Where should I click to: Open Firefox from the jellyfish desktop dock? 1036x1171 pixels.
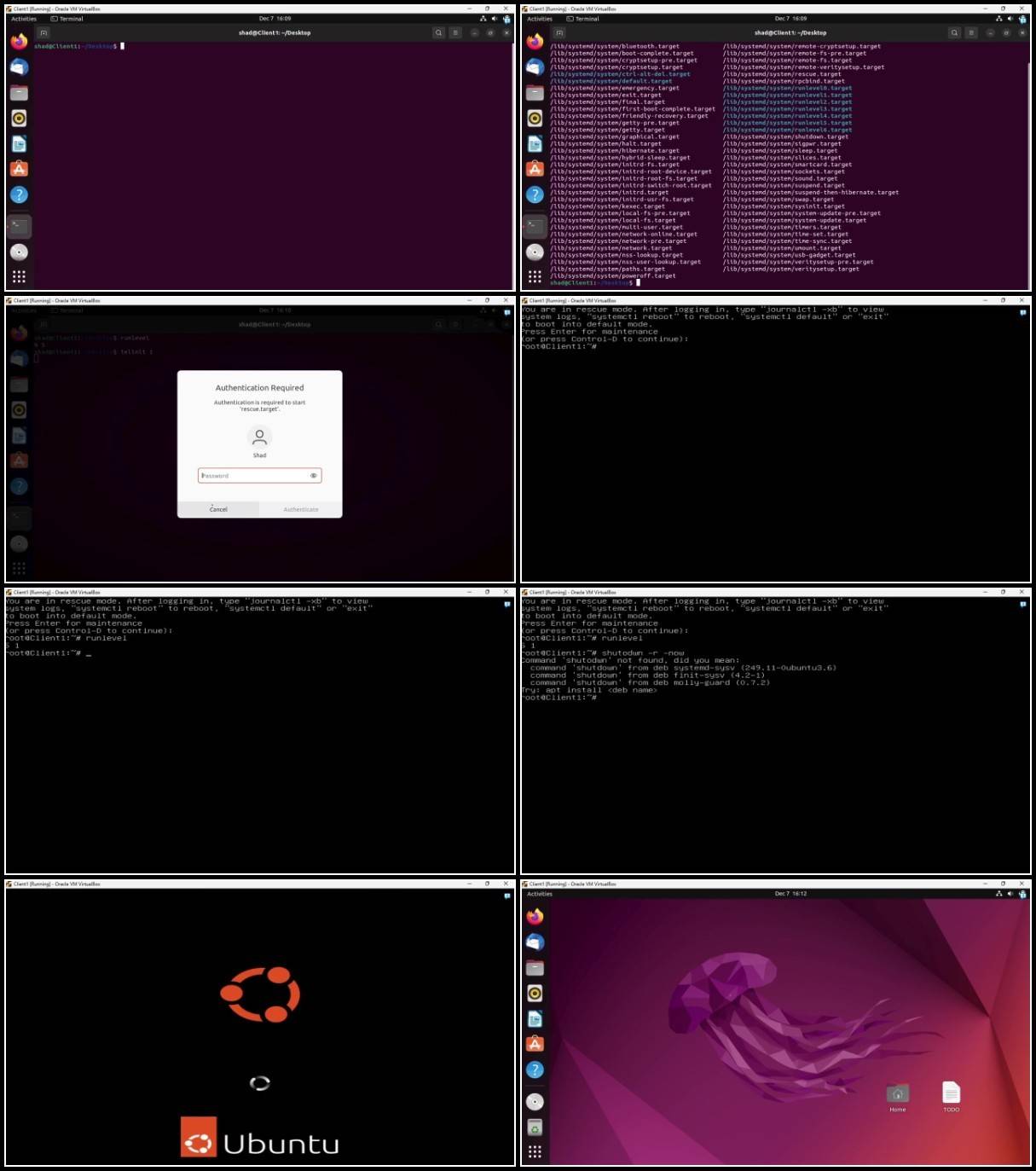coord(535,917)
